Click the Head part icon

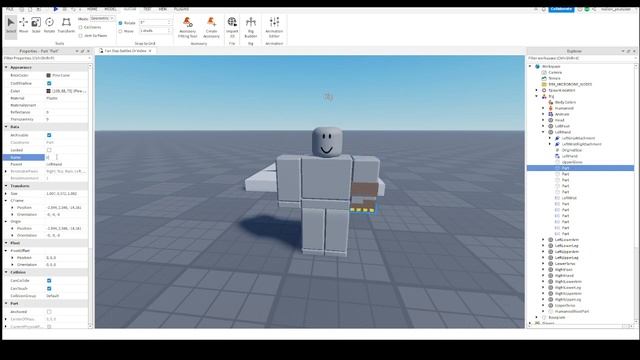pos(551,120)
